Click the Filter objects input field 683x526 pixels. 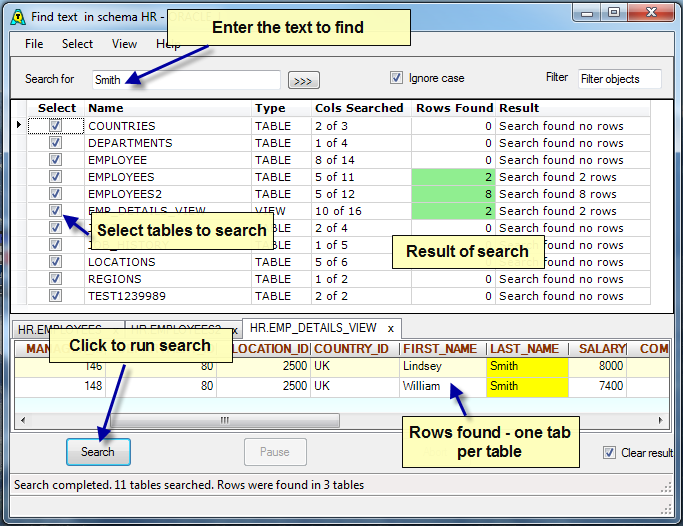619,79
